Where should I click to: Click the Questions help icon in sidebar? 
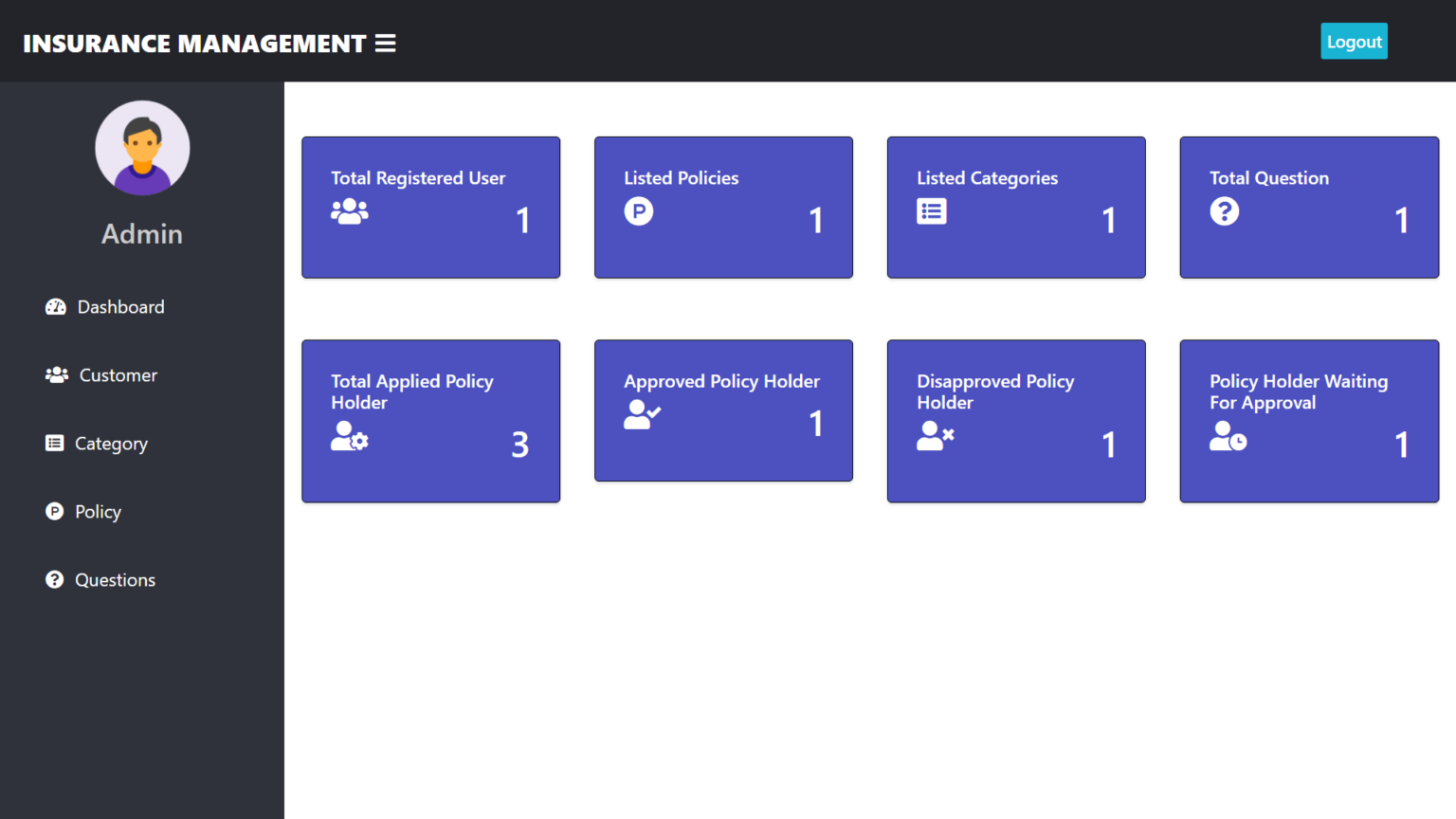[x=55, y=580]
